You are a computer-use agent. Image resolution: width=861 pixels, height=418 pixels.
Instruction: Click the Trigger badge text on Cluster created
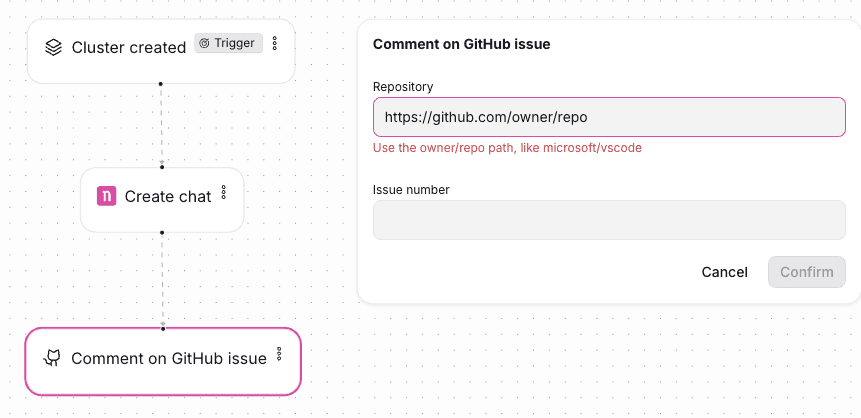tap(234, 43)
